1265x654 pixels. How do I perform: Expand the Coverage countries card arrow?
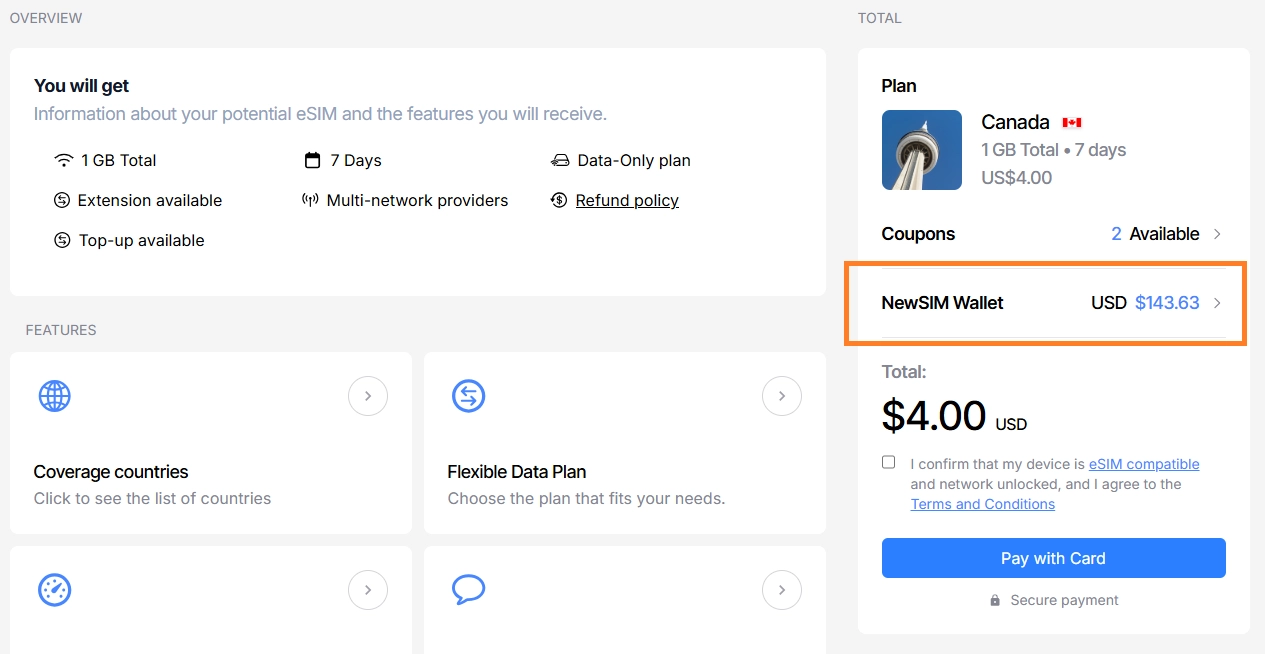(368, 396)
